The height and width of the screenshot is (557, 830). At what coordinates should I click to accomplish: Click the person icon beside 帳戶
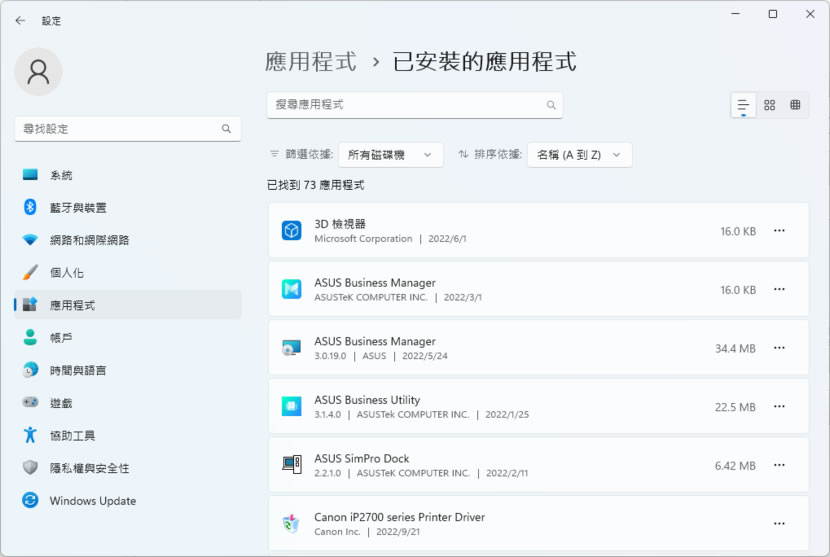tap(30, 337)
